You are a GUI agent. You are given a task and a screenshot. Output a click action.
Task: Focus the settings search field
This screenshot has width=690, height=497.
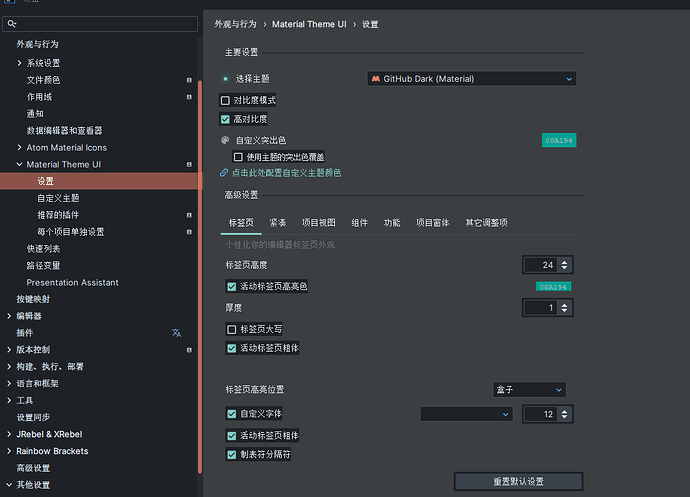[100, 24]
